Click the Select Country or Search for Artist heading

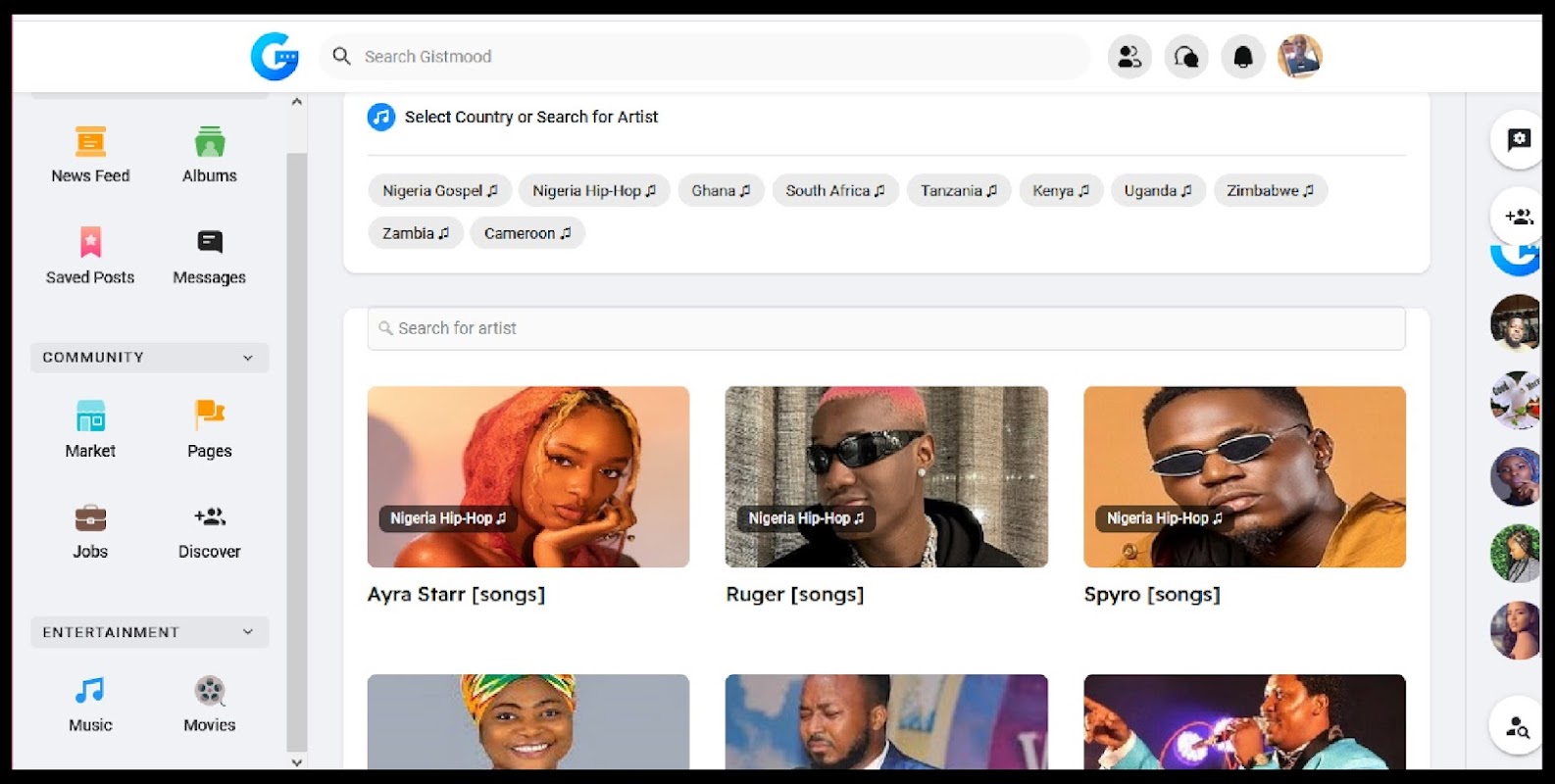[x=531, y=117]
